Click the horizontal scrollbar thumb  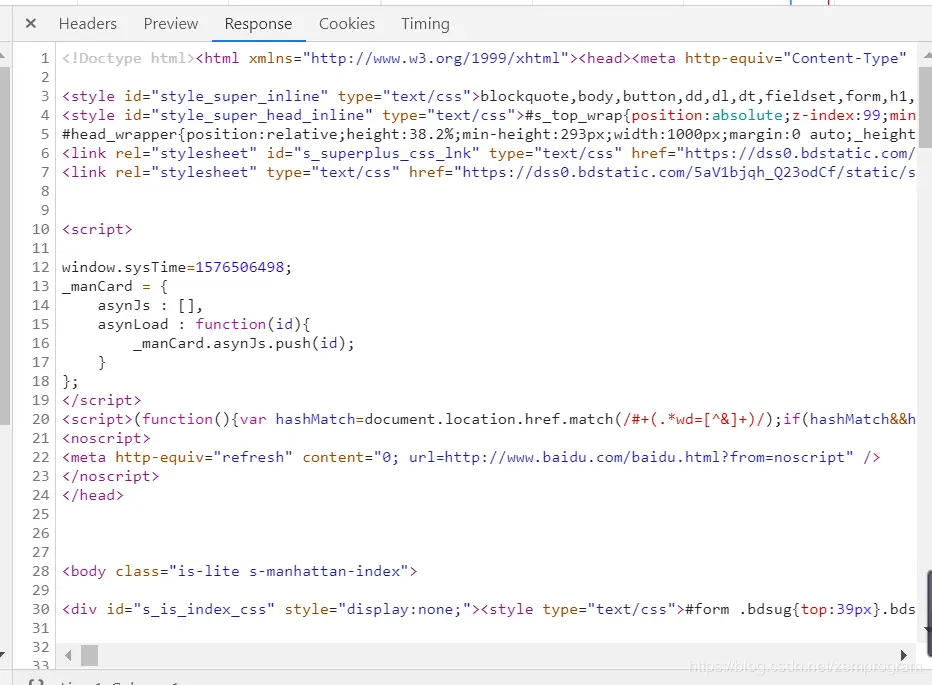pos(89,655)
